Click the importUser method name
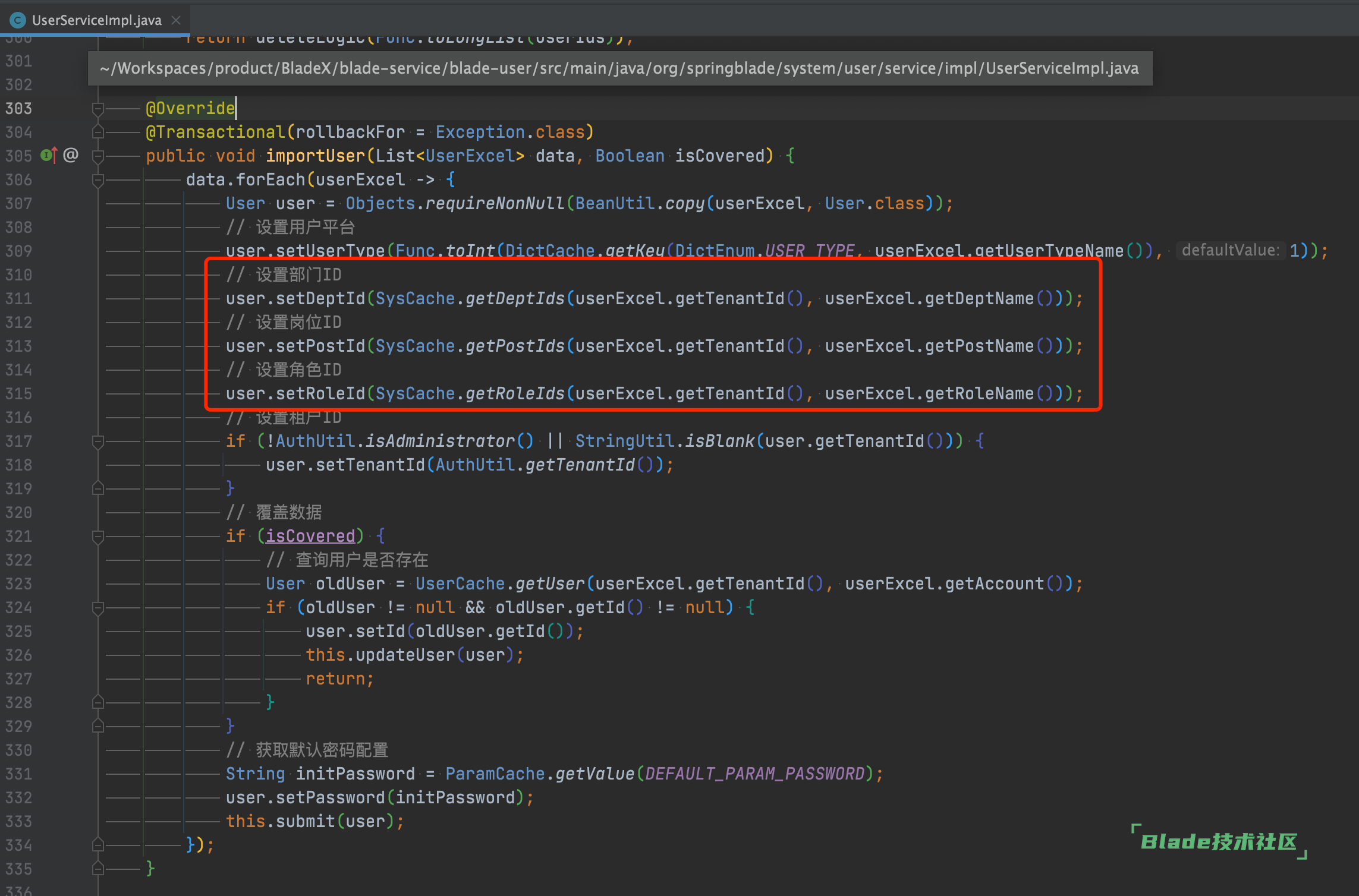Viewport: 1359px width, 896px height. (x=316, y=156)
